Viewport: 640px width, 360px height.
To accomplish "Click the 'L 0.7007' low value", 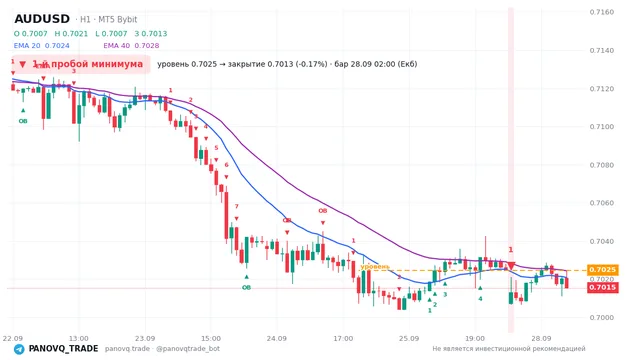I will [x=111, y=33].
